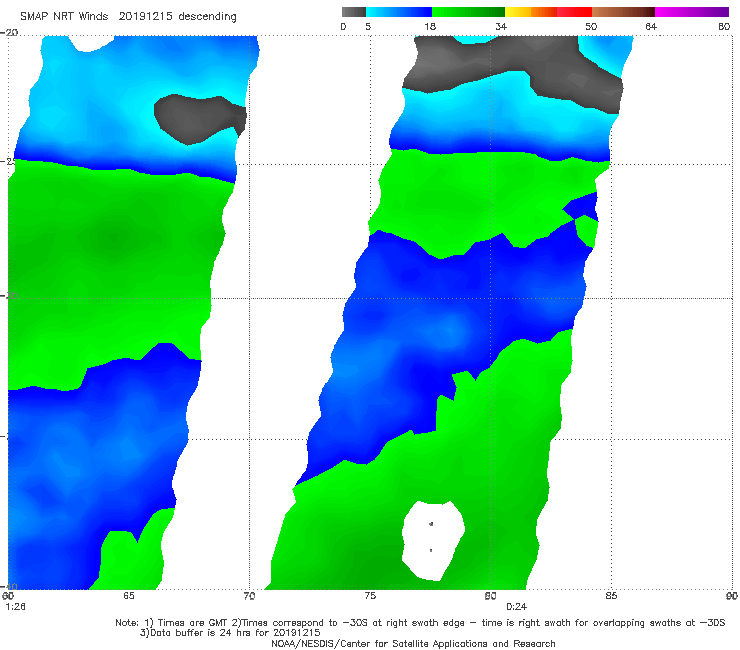The width and height of the screenshot is (740, 650).
Task: Click the longitude axis label '85'
Action: (611, 596)
